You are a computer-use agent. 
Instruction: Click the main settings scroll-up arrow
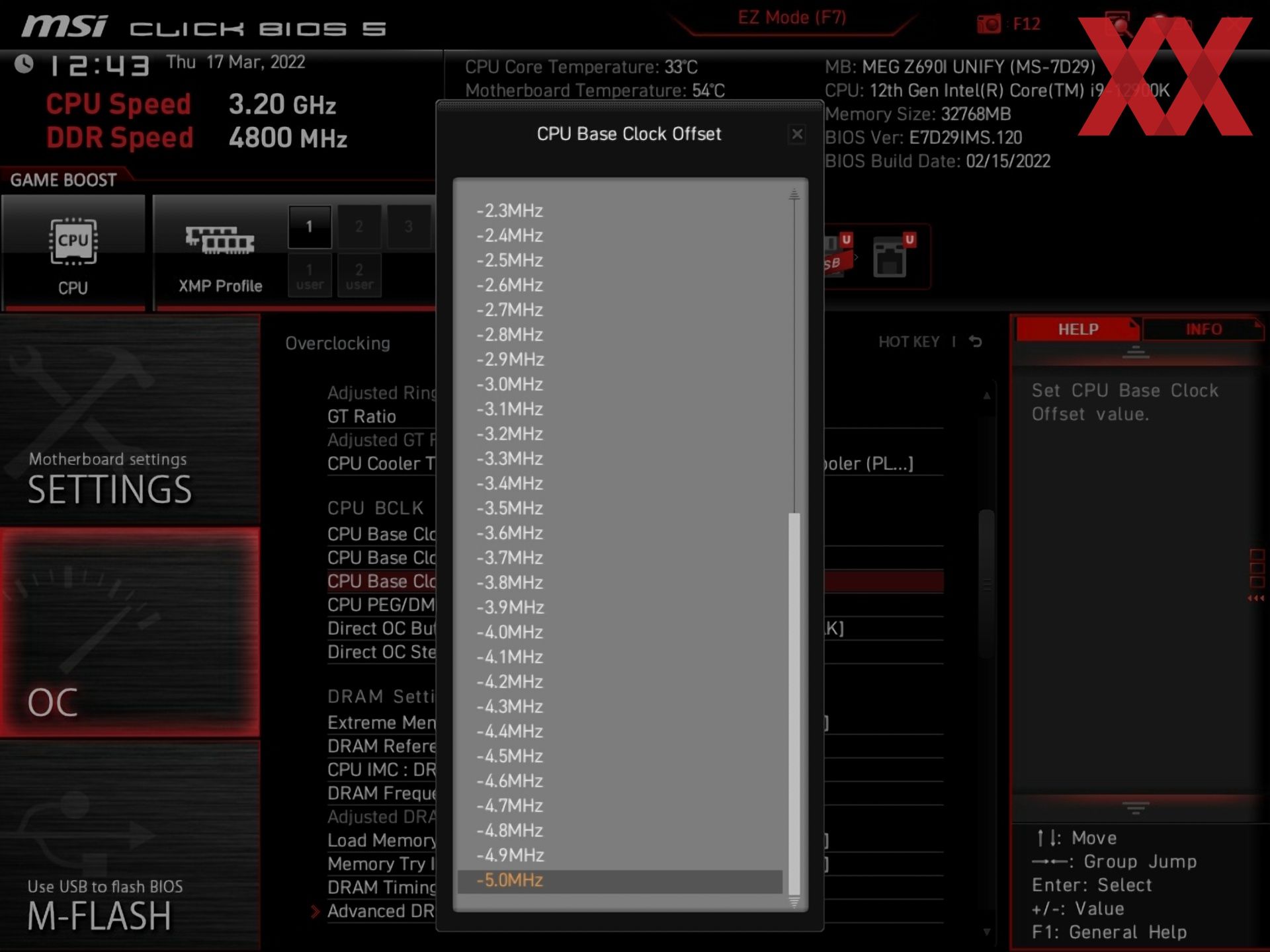coord(986,395)
